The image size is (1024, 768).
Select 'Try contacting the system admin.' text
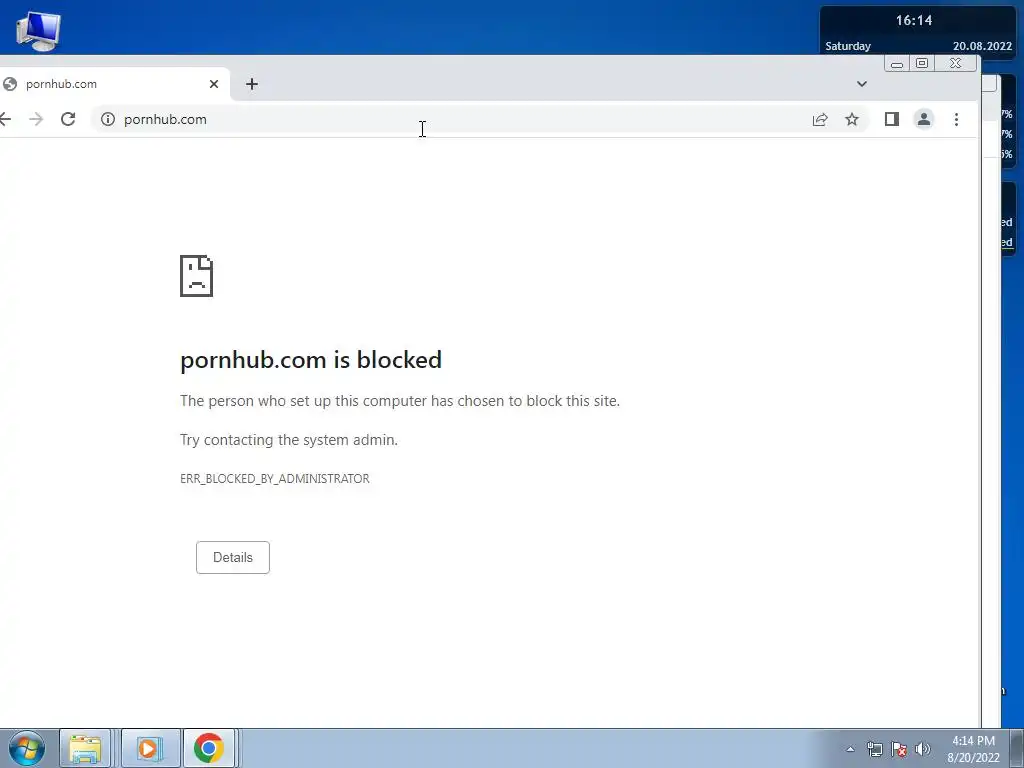(x=289, y=440)
